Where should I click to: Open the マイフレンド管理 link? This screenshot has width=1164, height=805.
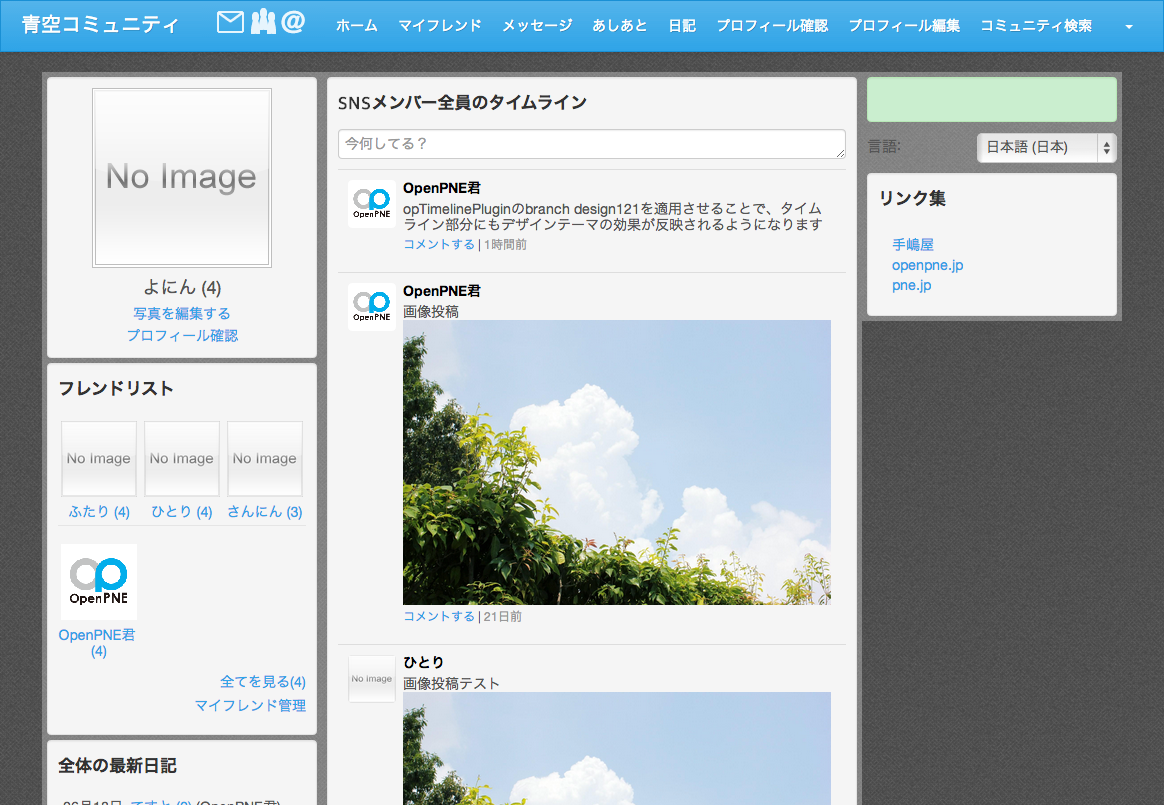[250, 705]
